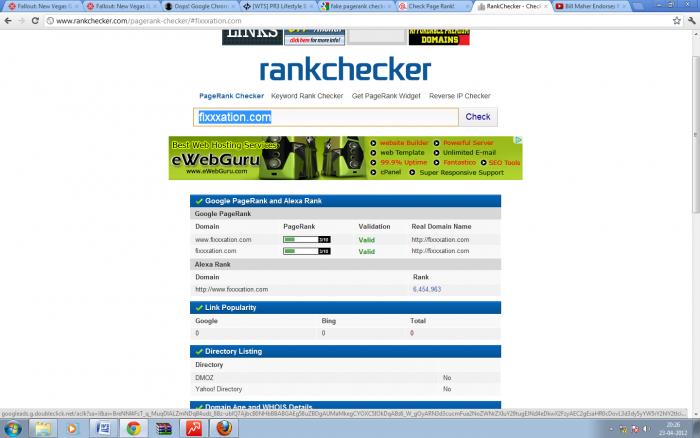Click the browser forward arrow

pyautogui.click(x=21, y=21)
